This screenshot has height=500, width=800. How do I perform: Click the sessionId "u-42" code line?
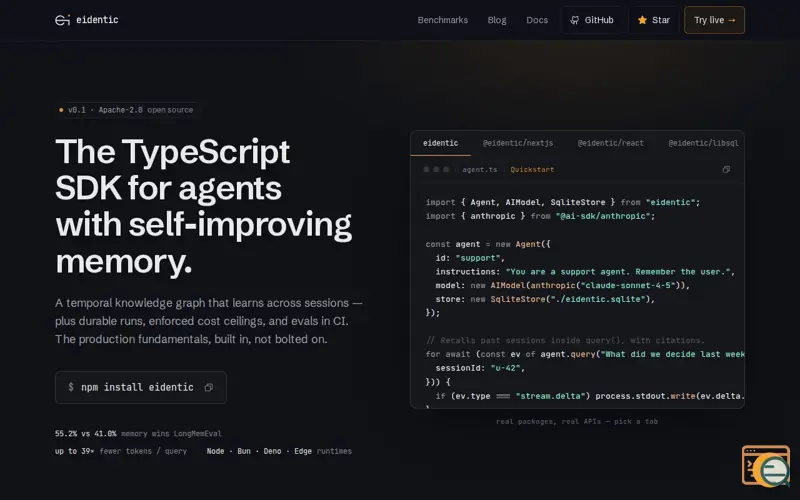pos(480,368)
